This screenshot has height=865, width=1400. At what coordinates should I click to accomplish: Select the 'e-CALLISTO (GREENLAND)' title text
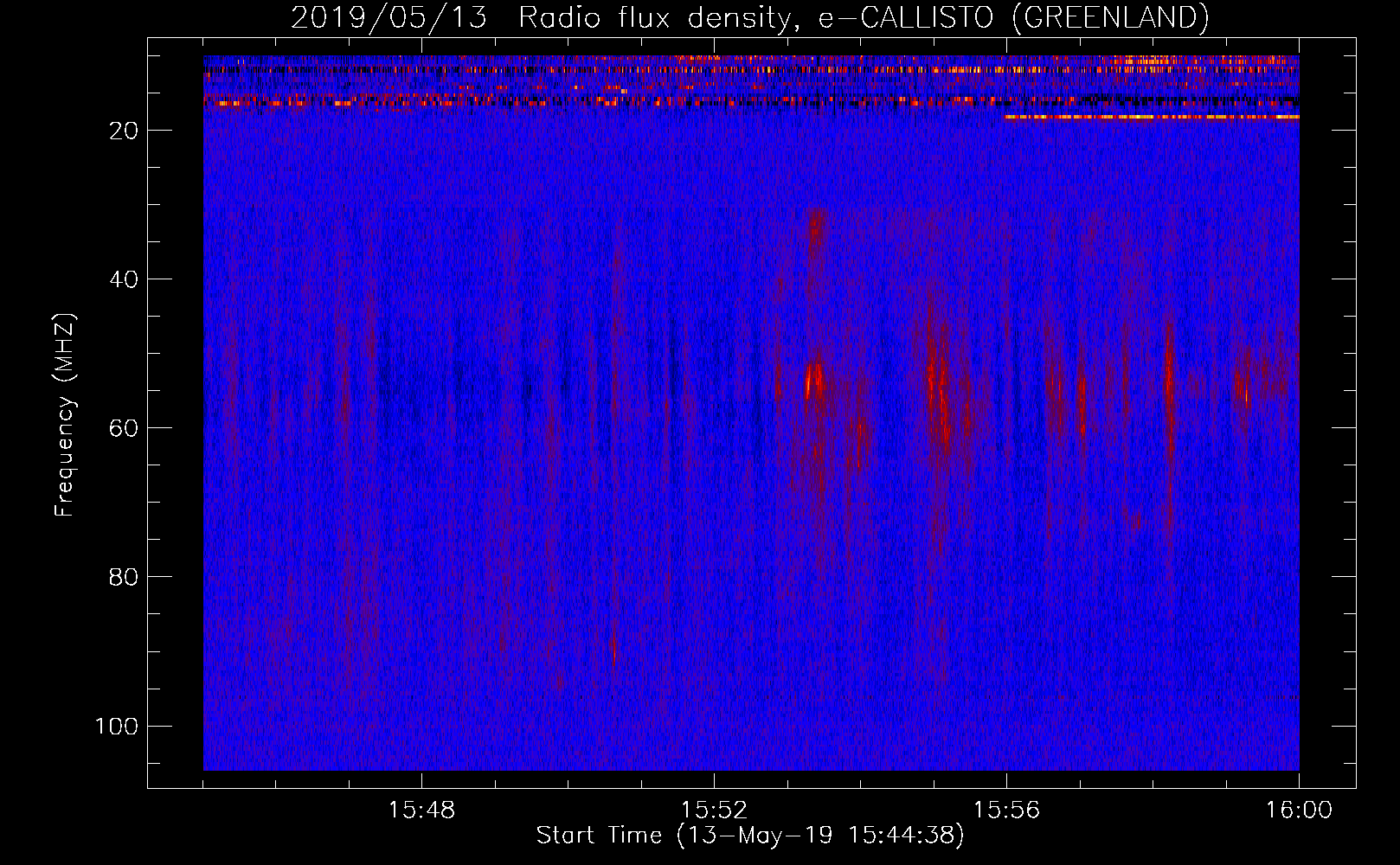1013,18
